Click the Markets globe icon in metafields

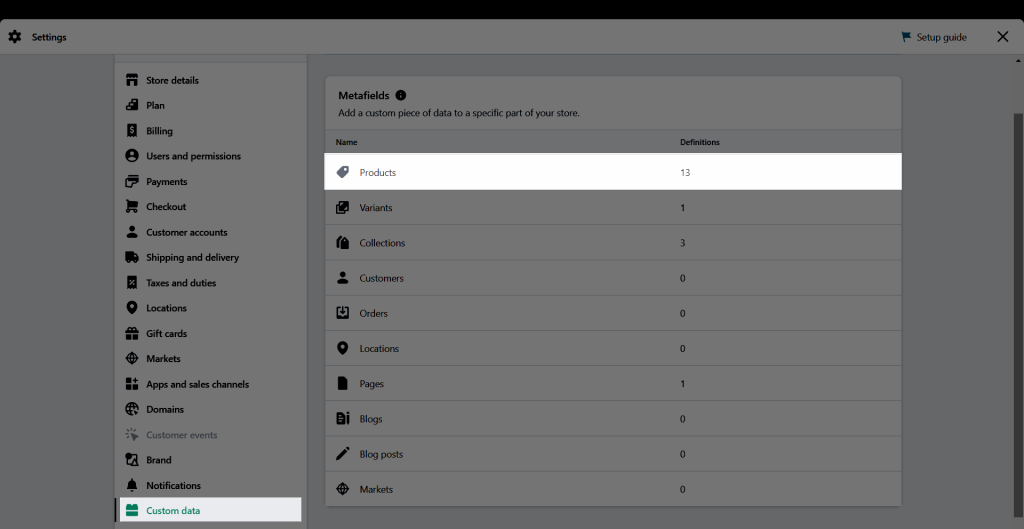pos(342,489)
